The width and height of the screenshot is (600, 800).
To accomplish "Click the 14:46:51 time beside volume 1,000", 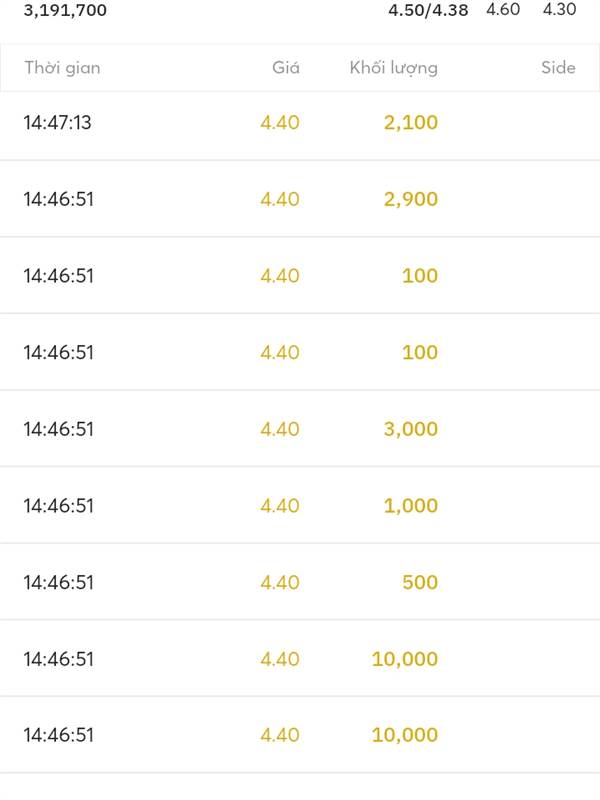I will click(x=59, y=506).
